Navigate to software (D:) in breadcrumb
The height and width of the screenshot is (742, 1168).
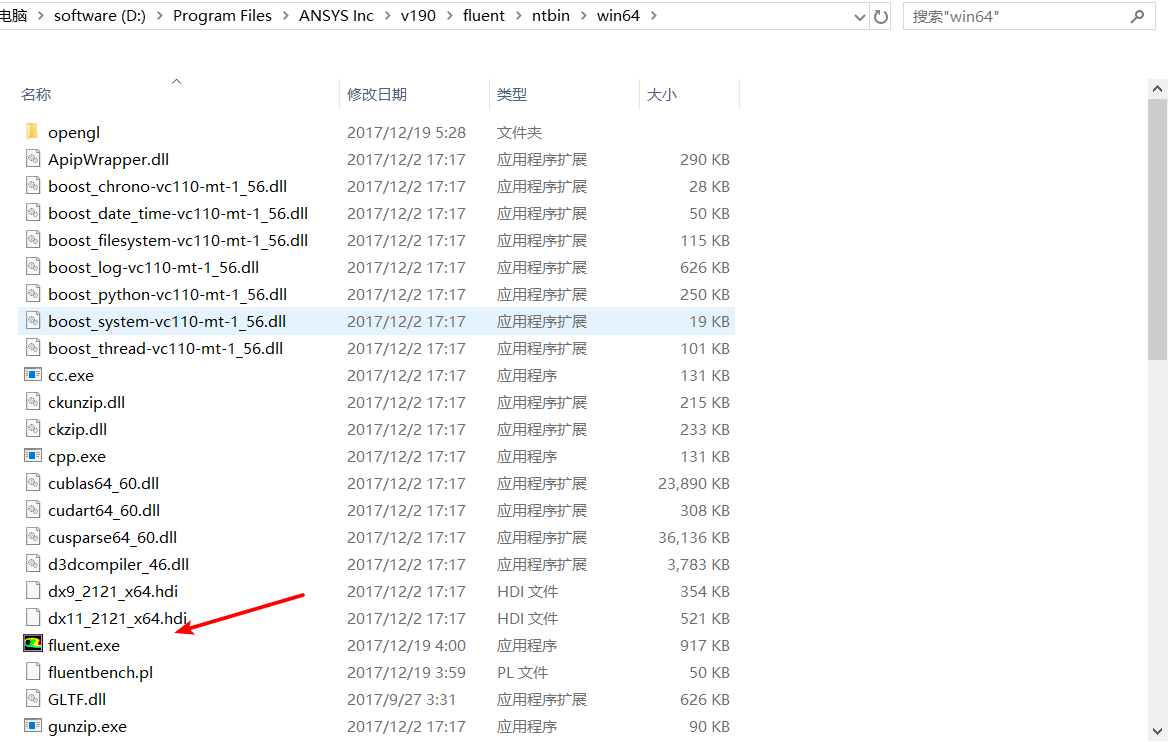pyautogui.click(x=98, y=15)
